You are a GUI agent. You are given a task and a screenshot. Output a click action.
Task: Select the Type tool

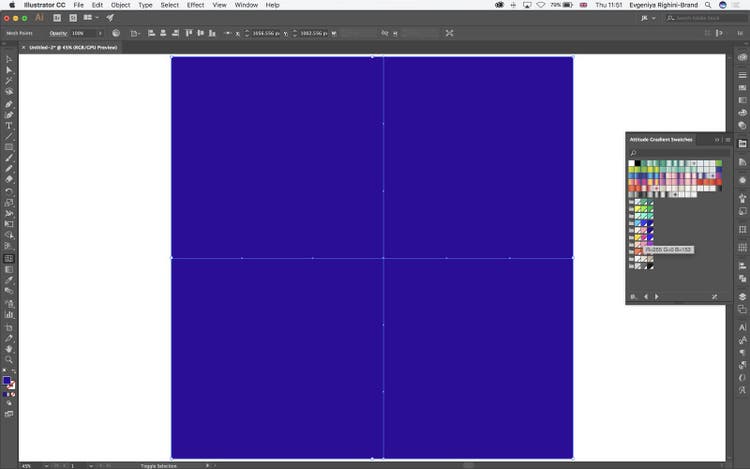[x=9, y=125]
